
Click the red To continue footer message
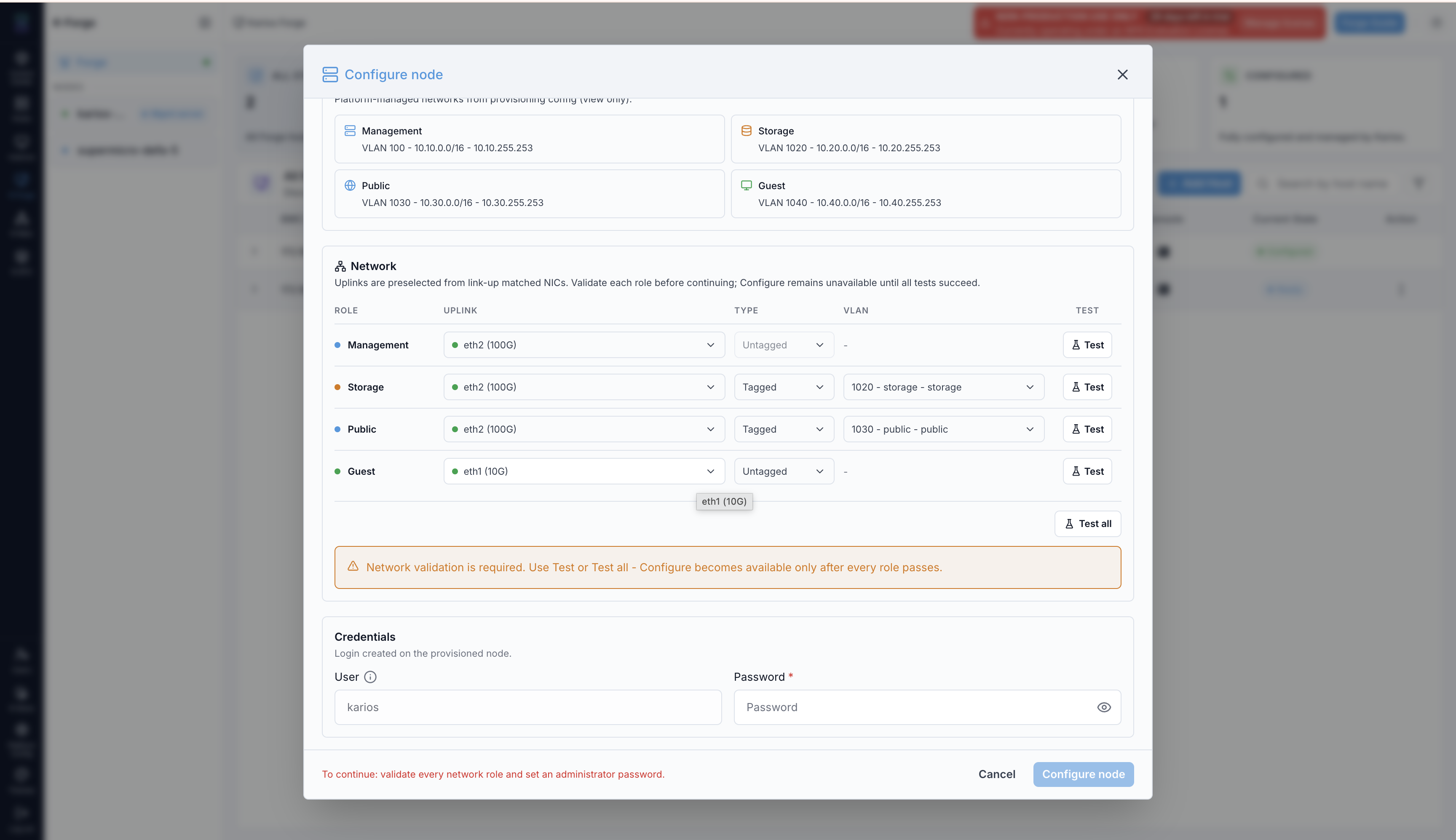(x=493, y=774)
